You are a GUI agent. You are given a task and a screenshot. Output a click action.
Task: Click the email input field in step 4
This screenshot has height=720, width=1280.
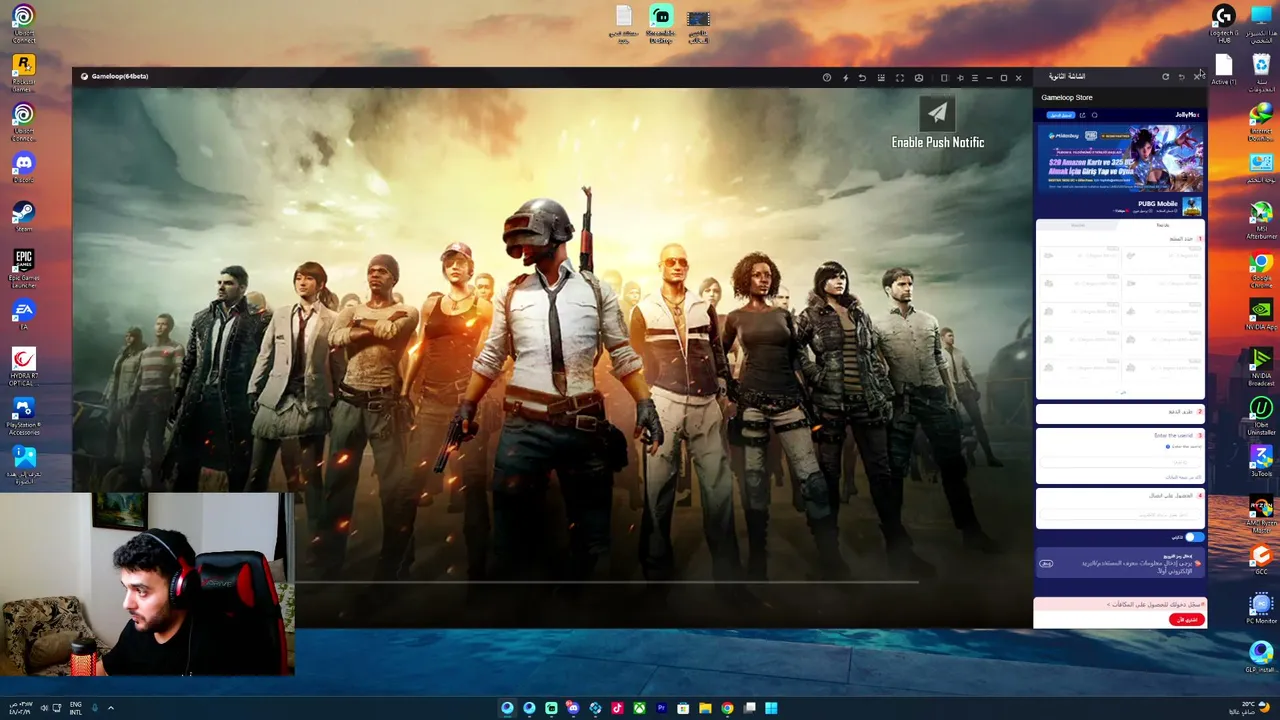pyautogui.click(x=1120, y=515)
